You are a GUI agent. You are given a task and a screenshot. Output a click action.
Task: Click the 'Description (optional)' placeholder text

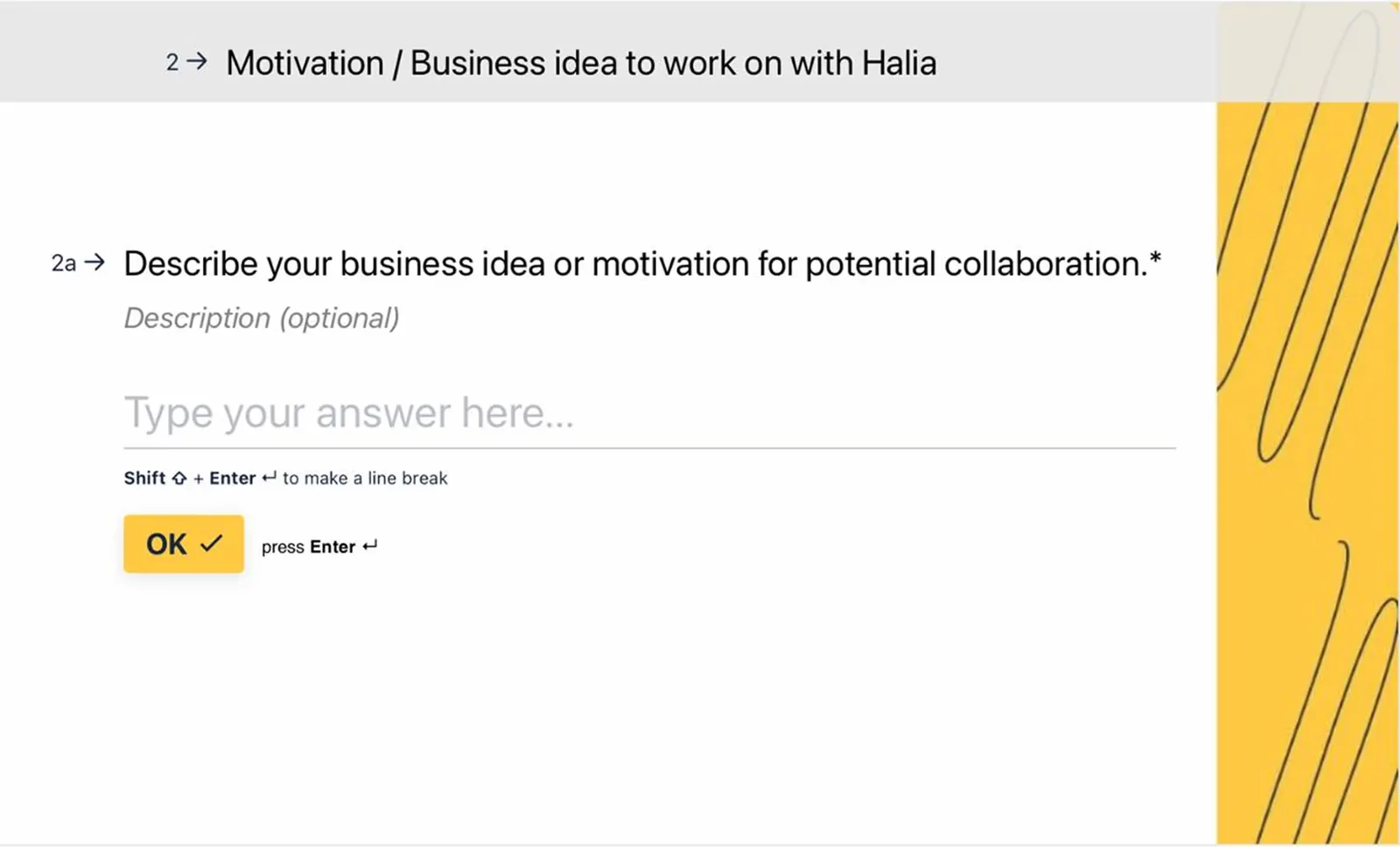pyautogui.click(x=261, y=318)
